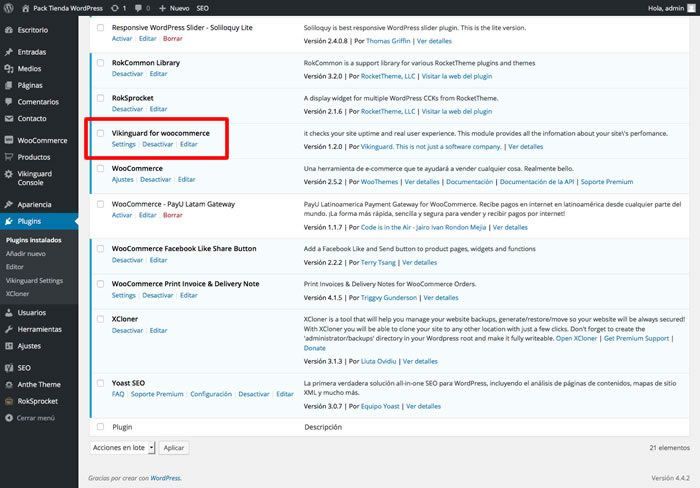Check the WooCommerce plugin row checkbox
Image resolution: width=700 pixels, height=488 pixels.
coord(100,168)
